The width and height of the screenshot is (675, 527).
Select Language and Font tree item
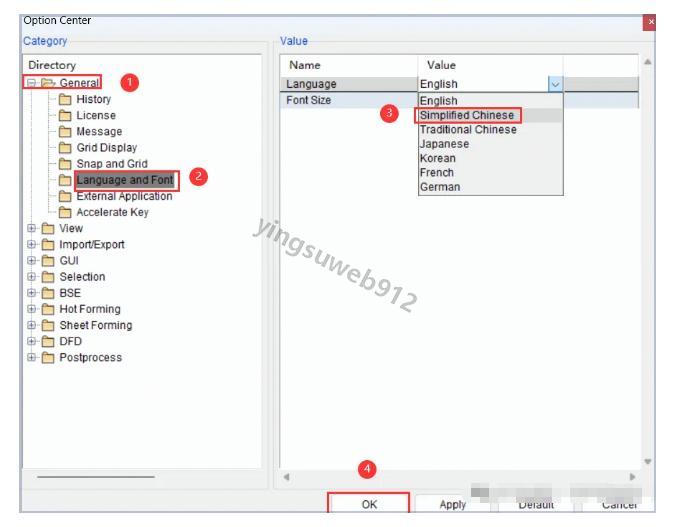[125, 180]
